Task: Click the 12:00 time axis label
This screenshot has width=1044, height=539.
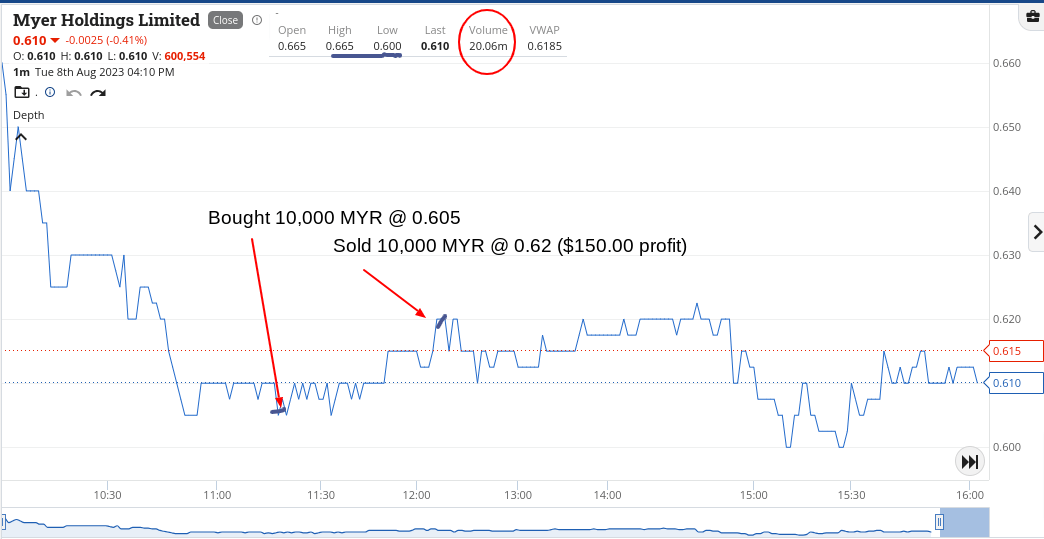Action: click(416, 495)
